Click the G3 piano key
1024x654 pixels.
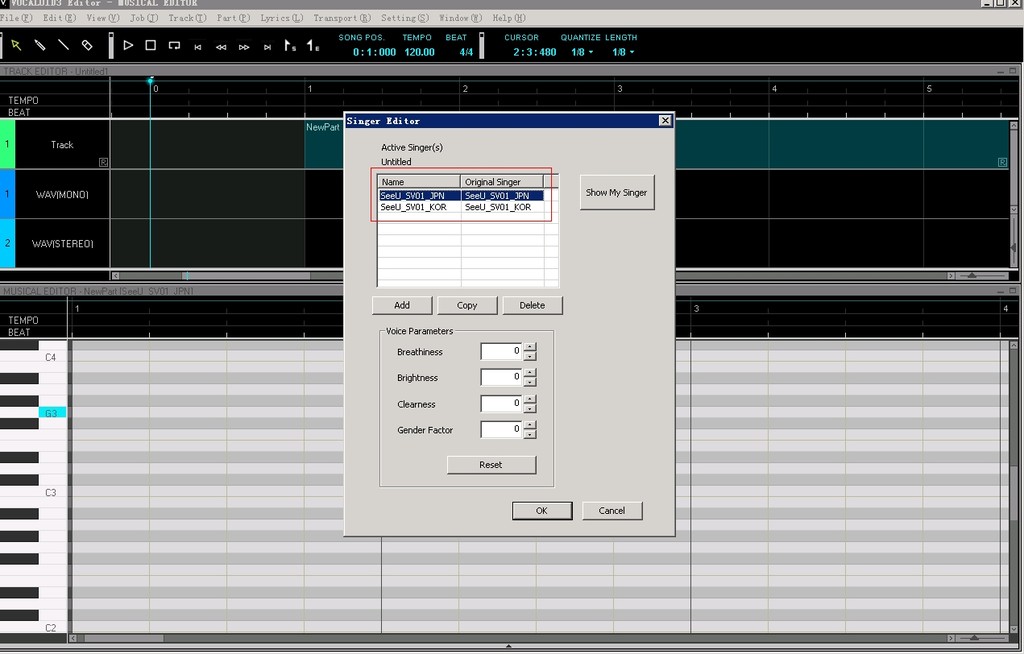pyautogui.click(x=52, y=413)
